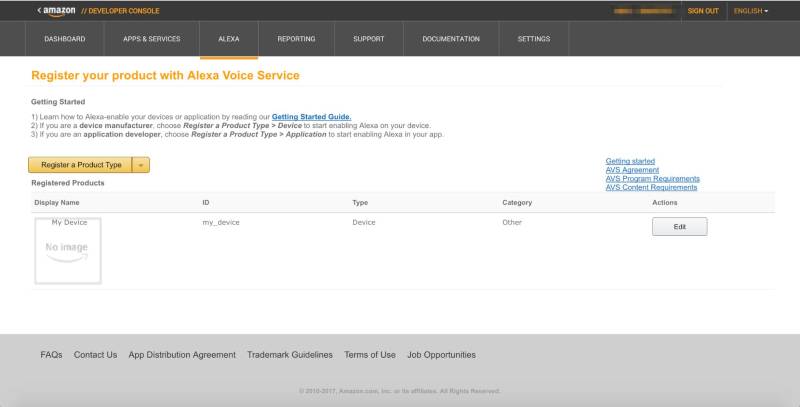Open Job Opportunities footer link
Screen dimensions: 800x407
tap(441, 354)
